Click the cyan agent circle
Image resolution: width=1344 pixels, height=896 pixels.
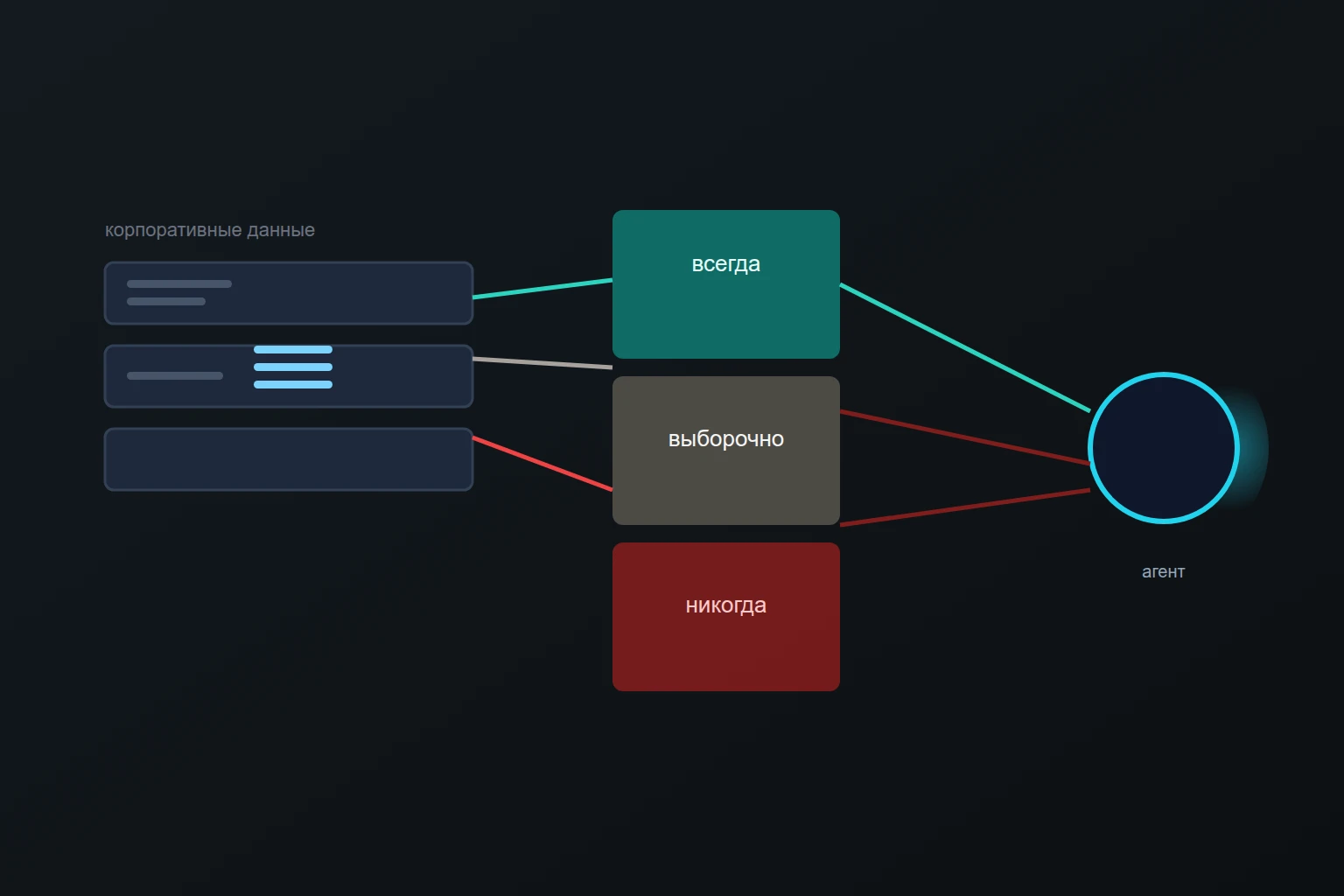[x=1164, y=448]
